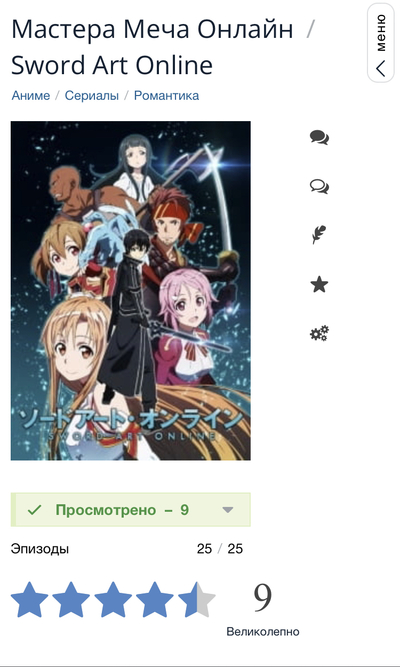This screenshot has width=400, height=667.
Task: Go to Аниме breadcrumb link
Action: [x=31, y=95]
